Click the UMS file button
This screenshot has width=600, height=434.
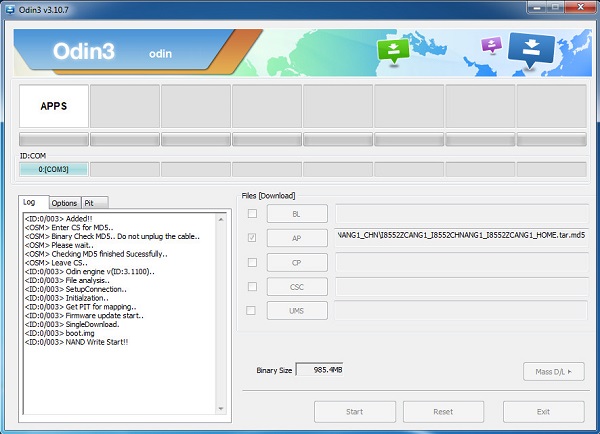coord(297,311)
